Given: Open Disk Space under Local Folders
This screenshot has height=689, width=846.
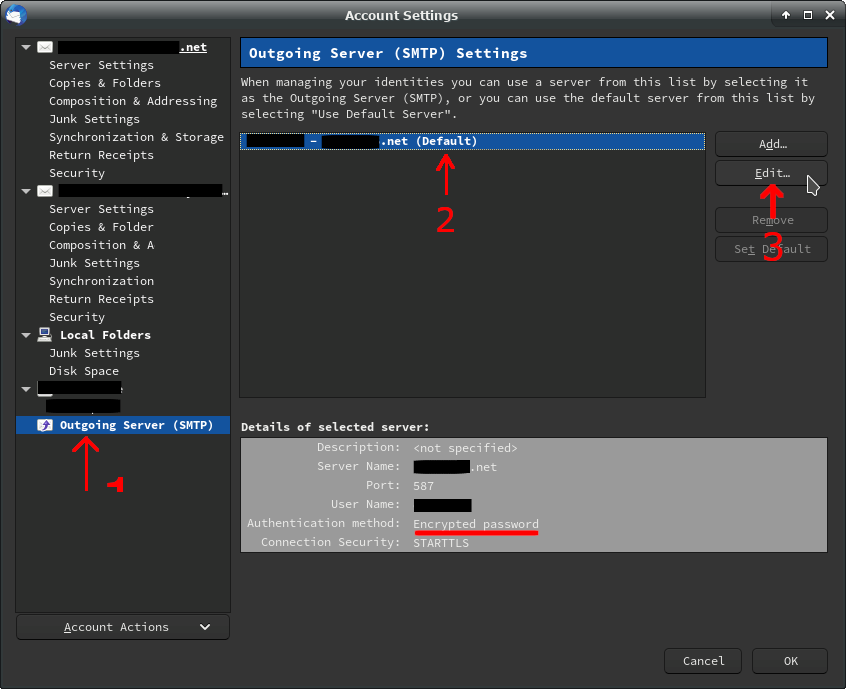Looking at the screenshot, I should (84, 371).
